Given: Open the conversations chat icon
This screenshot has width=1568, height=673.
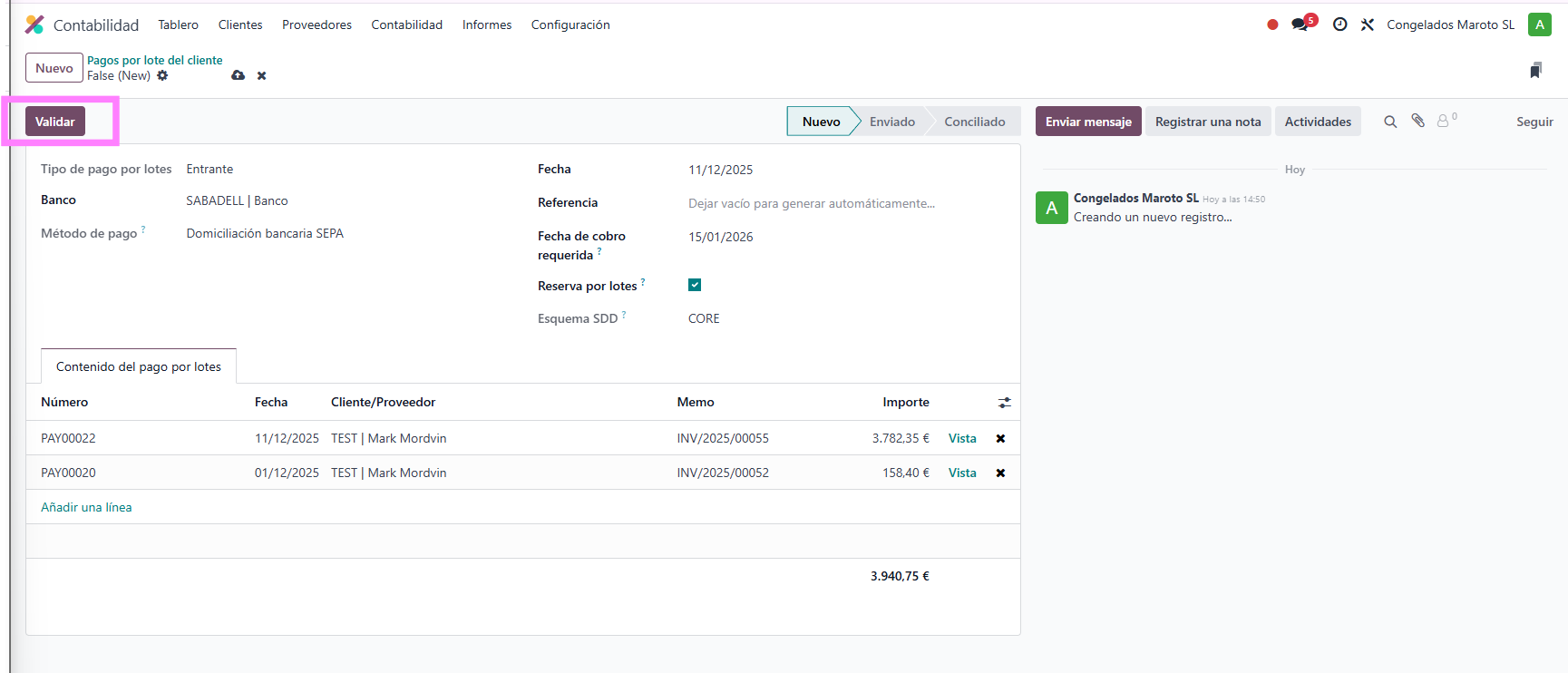Looking at the screenshot, I should pos(1300,24).
